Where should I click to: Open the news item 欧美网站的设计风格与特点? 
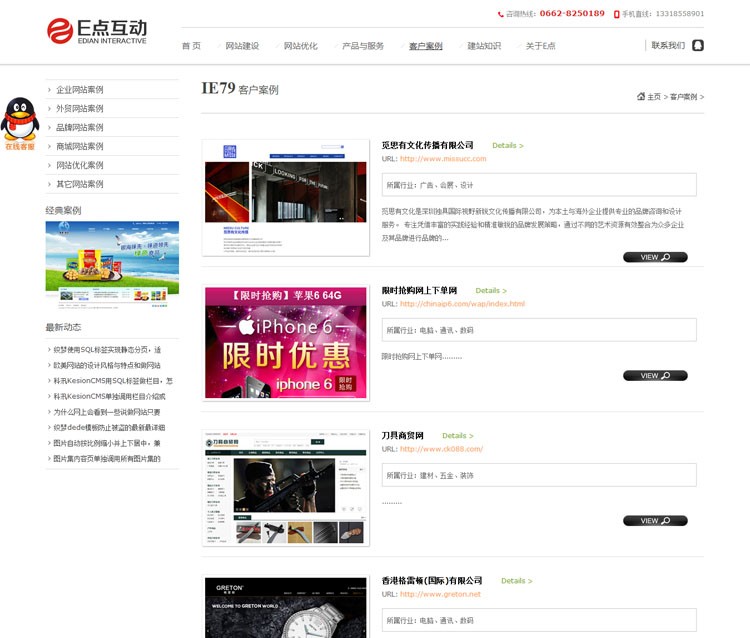107,365
